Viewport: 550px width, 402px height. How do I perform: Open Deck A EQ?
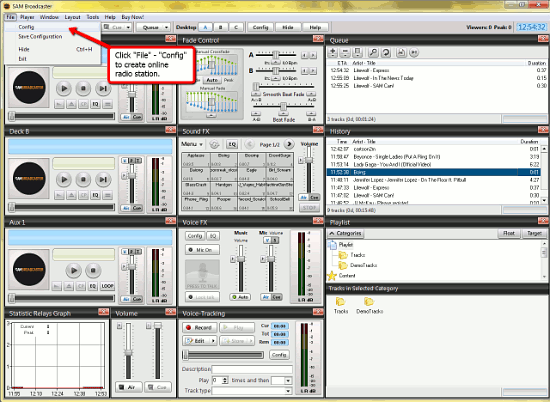pyautogui.click(x=95, y=104)
